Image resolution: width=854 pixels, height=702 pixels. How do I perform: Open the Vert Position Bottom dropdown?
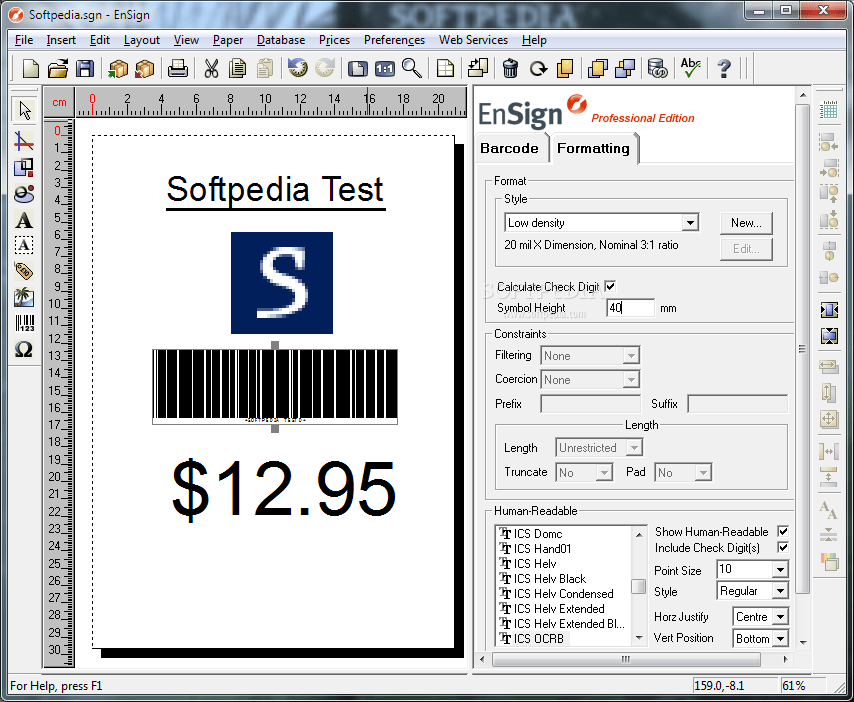click(x=780, y=638)
